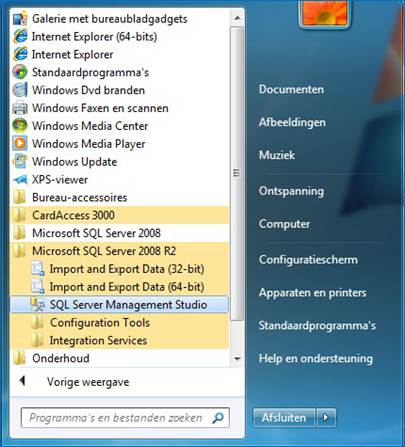Click the Afsluiten button
The image size is (405, 447).
[284, 417]
